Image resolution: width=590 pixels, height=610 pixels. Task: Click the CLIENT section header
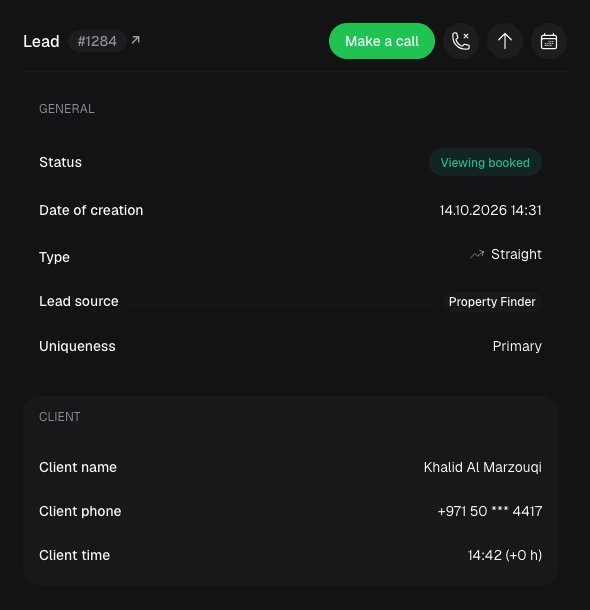pyautogui.click(x=60, y=417)
